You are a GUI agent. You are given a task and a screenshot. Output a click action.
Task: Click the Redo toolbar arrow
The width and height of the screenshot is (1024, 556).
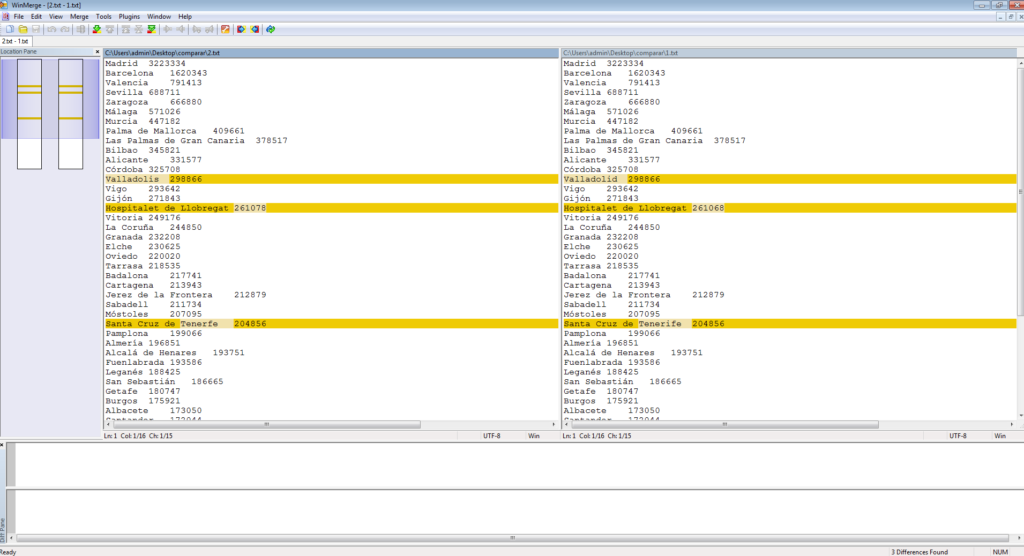click(x=65, y=29)
